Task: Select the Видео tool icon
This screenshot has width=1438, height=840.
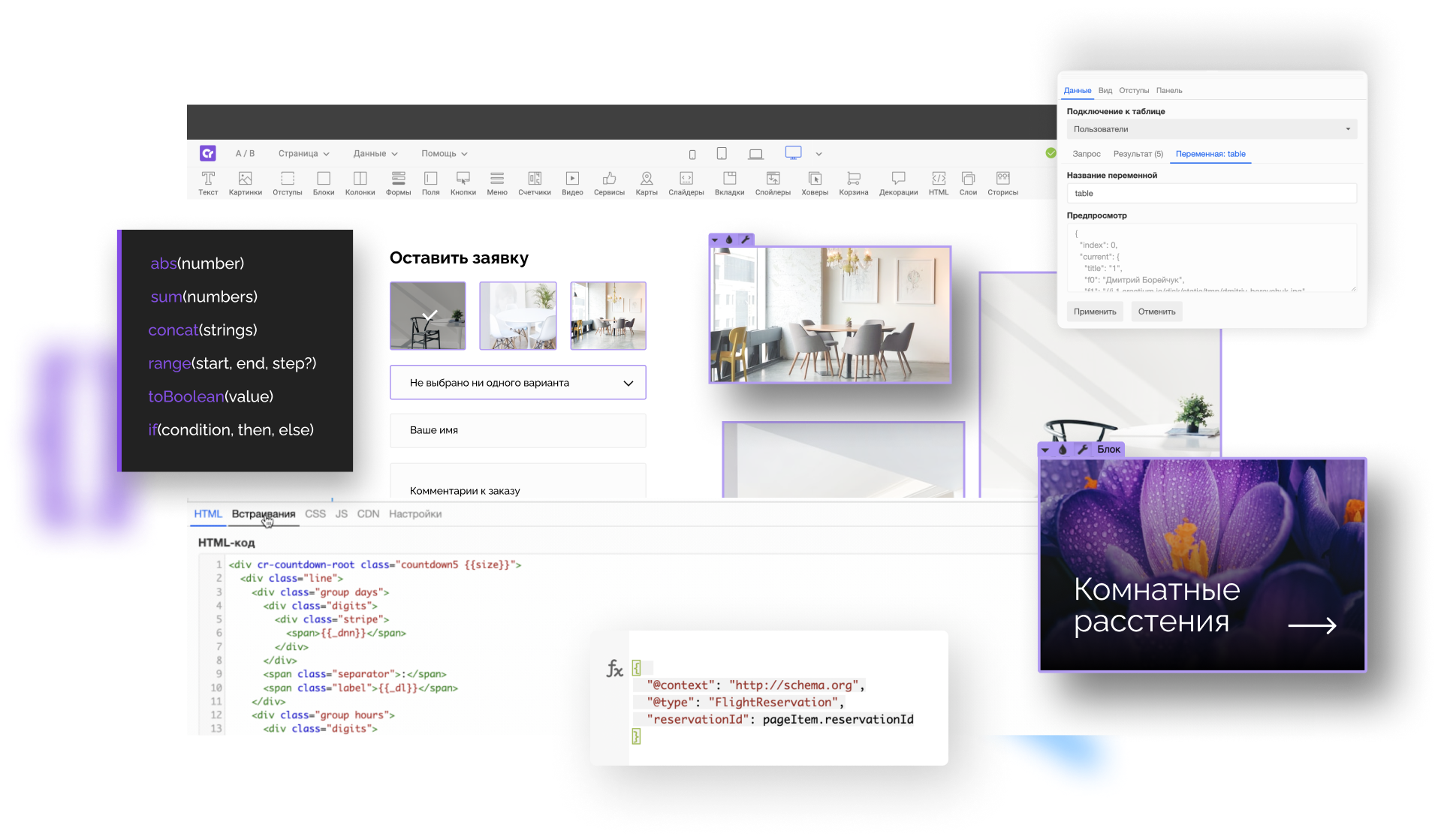Action: (572, 182)
